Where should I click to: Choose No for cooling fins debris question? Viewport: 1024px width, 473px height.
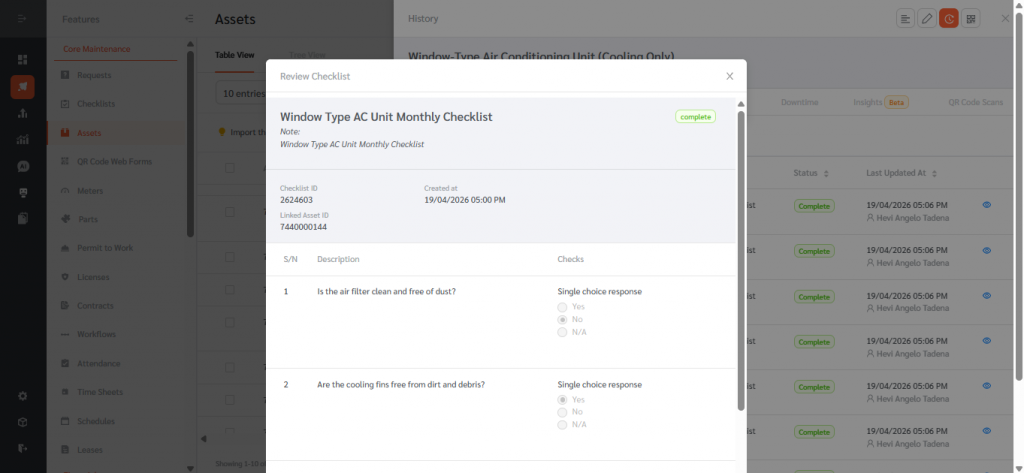pyautogui.click(x=563, y=412)
